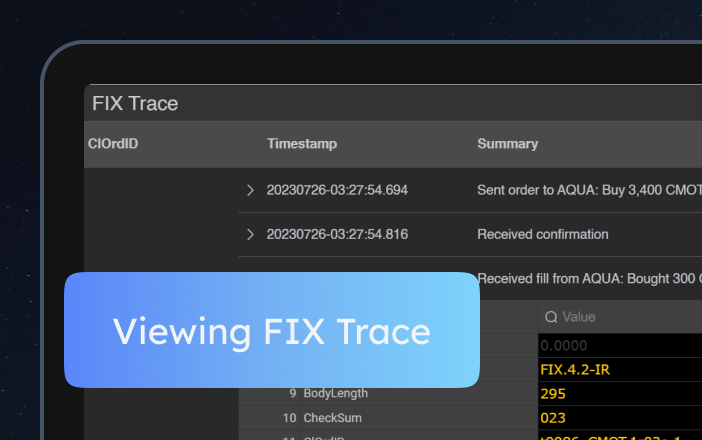This screenshot has height=440, width=702.
Task: Select the 'Received confirmation' message
Action: point(542,234)
